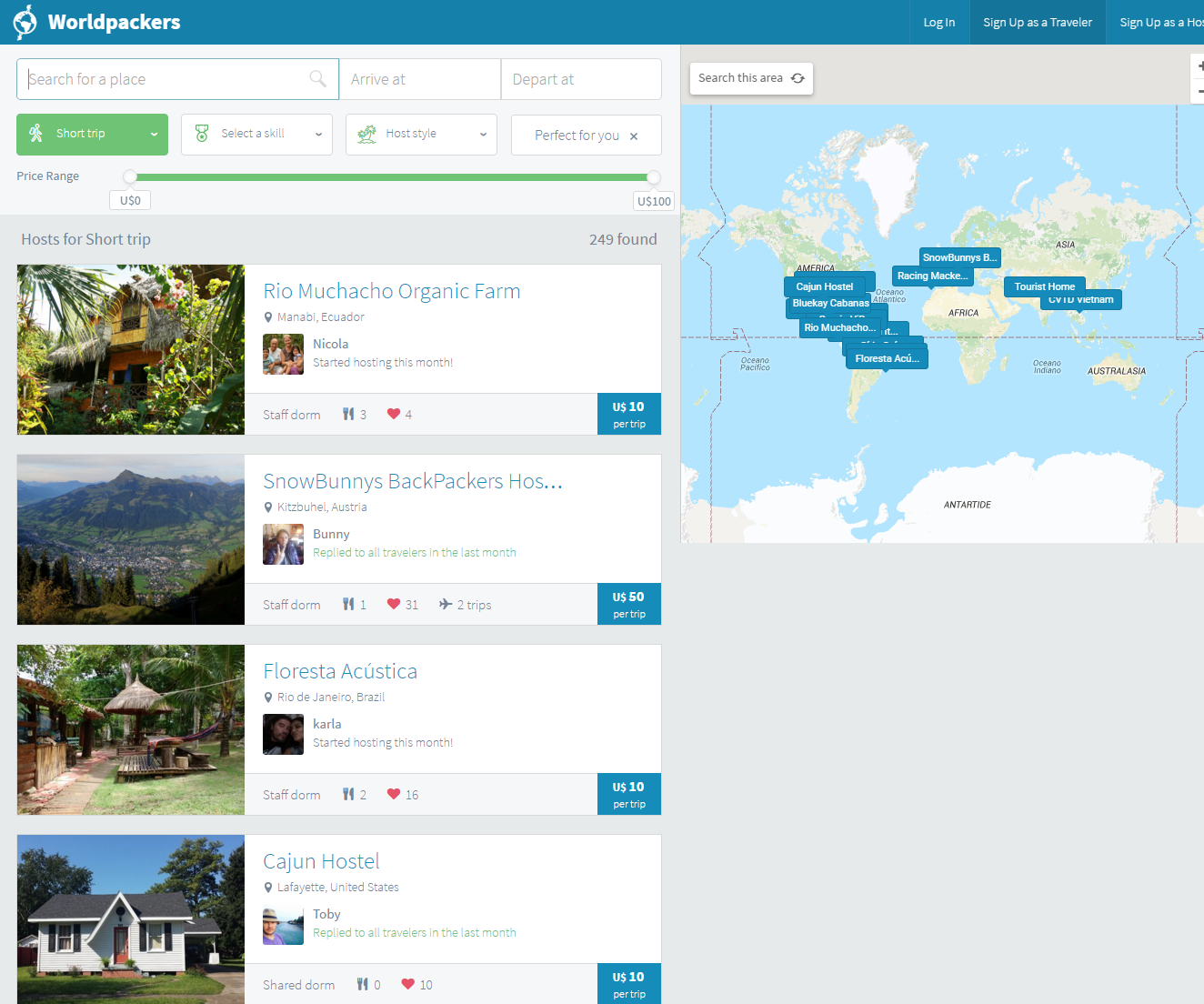Click the map zoom in plus button
The width and height of the screenshot is (1204, 1004).
(1199, 66)
